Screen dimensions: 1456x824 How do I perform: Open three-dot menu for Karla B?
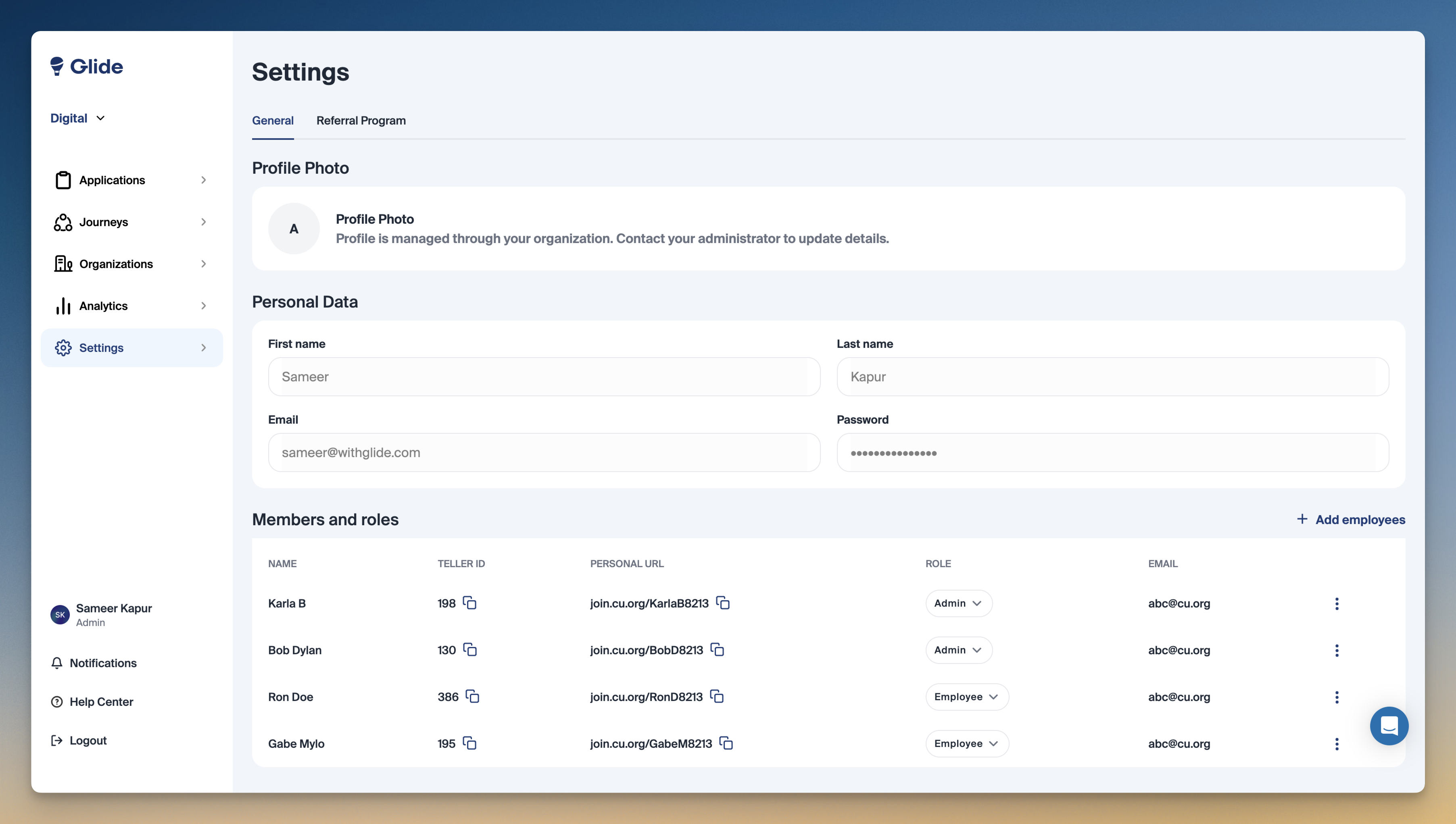coord(1337,603)
